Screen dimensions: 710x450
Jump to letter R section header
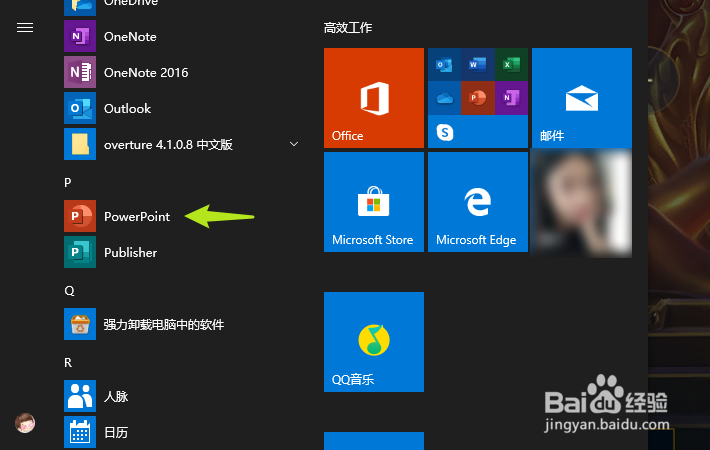pos(68,362)
